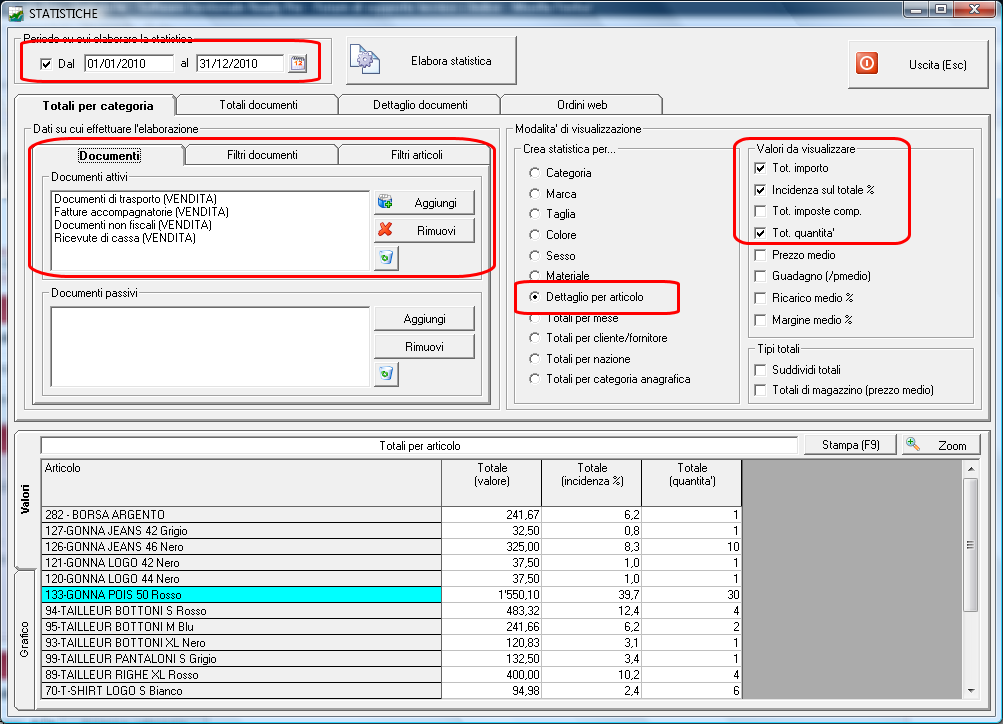Enable the Prezzo medio checkbox
Image resolution: width=1003 pixels, height=724 pixels.
pyautogui.click(x=760, y=255)
